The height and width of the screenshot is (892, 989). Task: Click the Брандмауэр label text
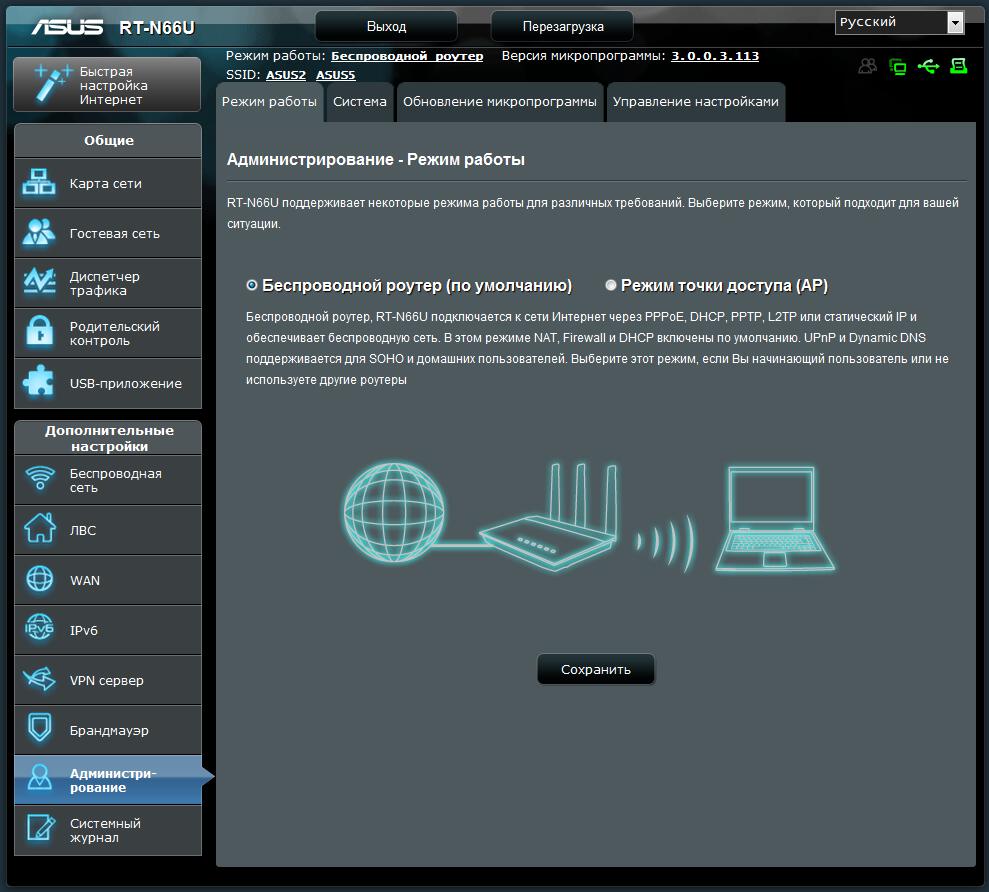(x=109, y=730)
